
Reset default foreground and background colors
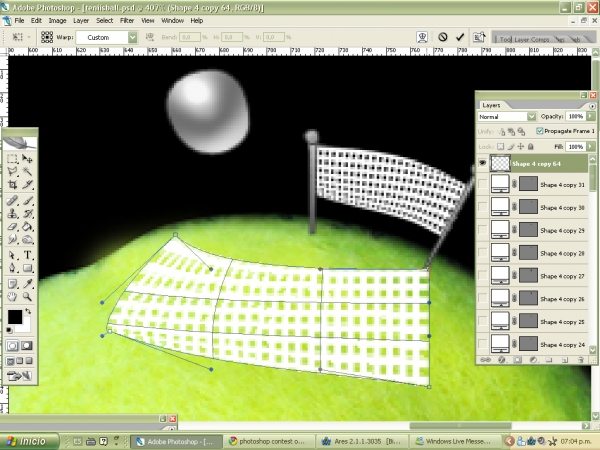10,330
